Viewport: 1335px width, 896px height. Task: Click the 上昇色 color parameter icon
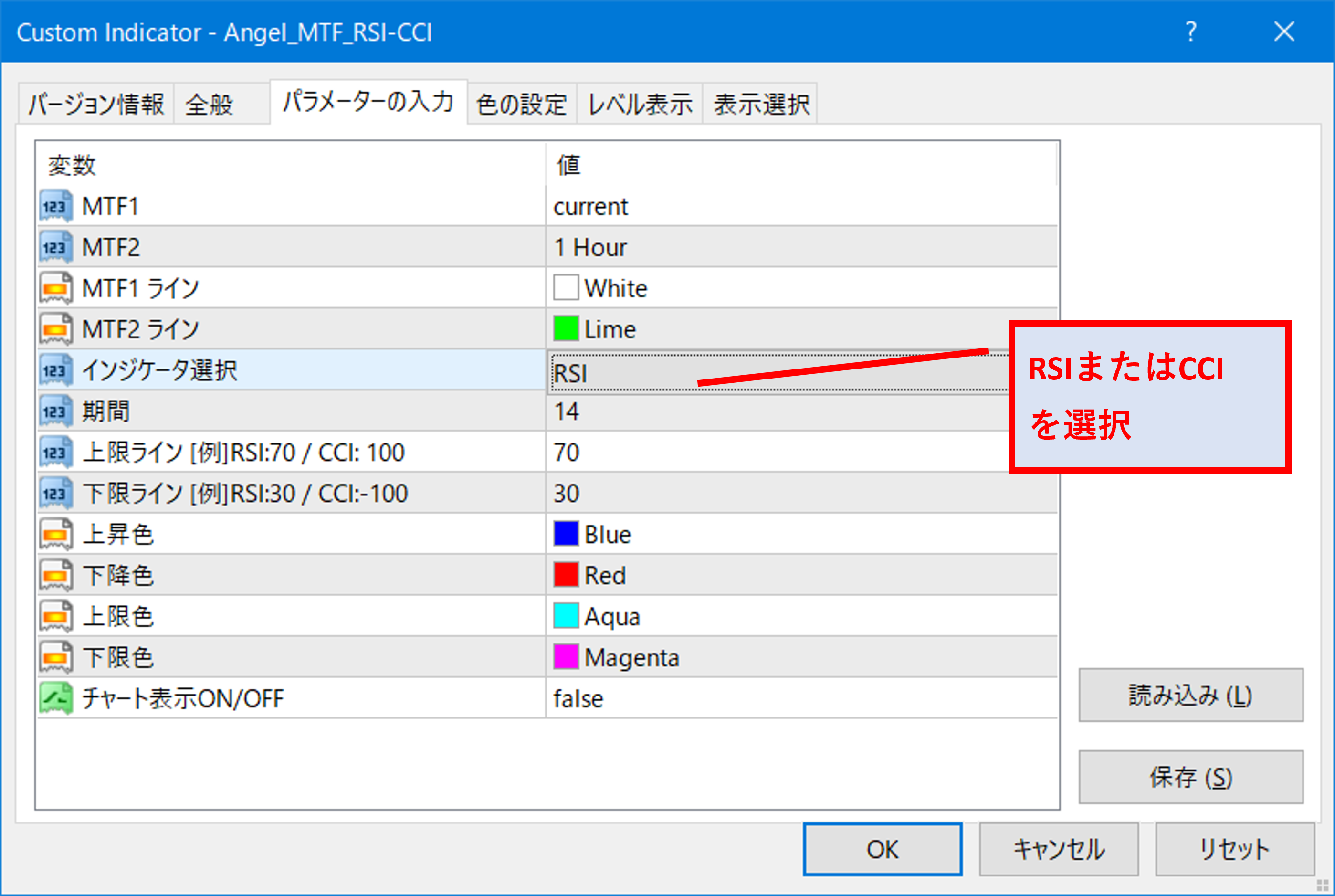point(56,534)
